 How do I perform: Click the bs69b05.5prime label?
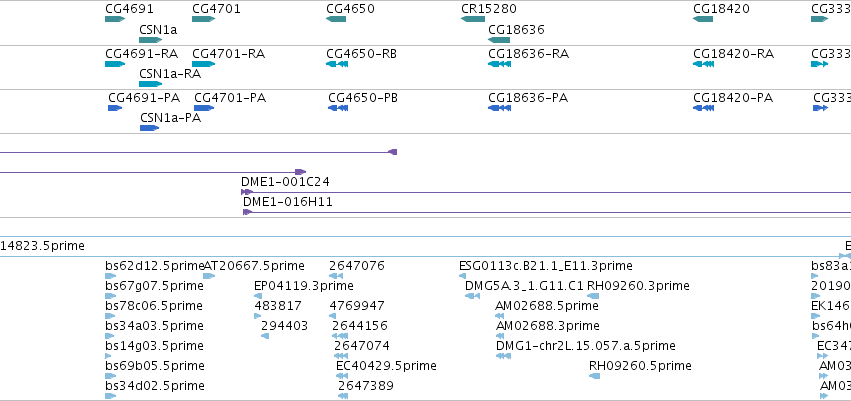click(155, 366)
